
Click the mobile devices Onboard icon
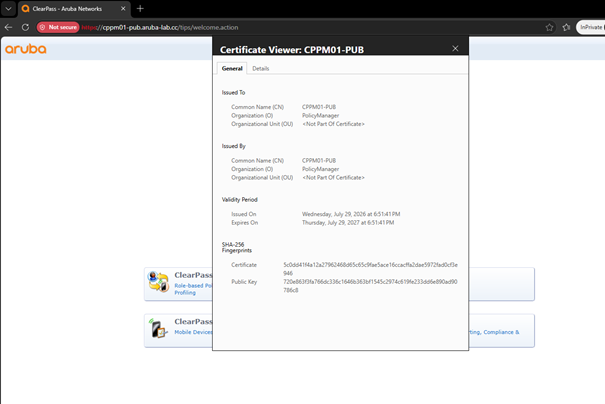pyautogui.click(x=159, y=328)
